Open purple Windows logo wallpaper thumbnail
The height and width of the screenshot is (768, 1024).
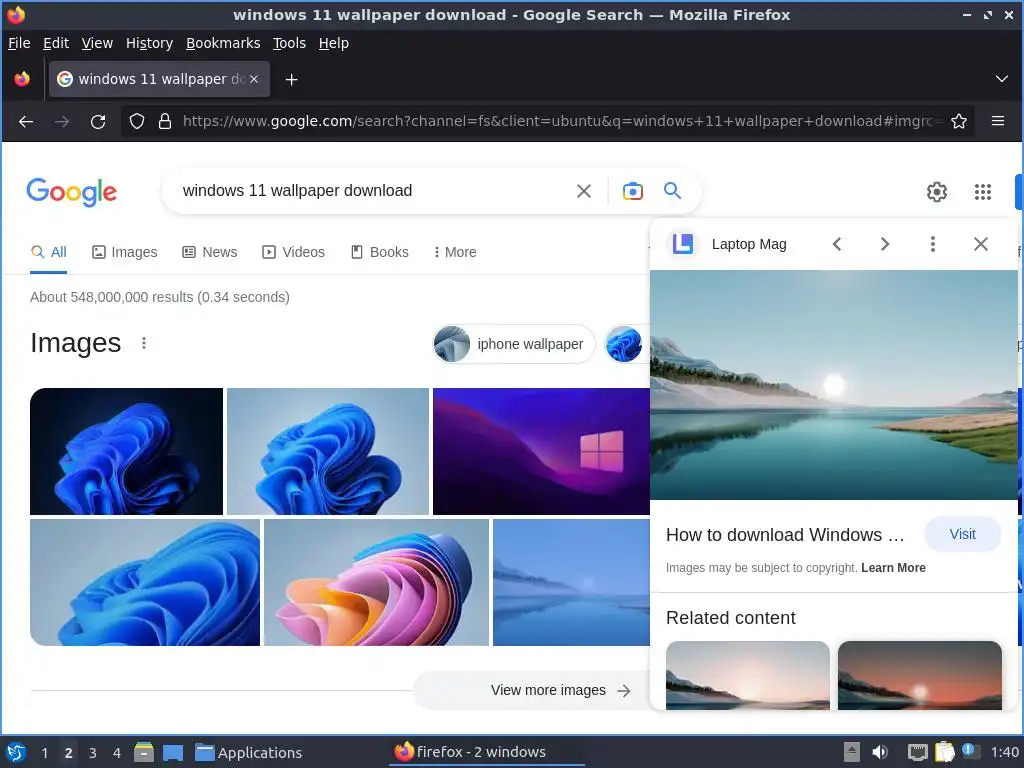point(541,451)
